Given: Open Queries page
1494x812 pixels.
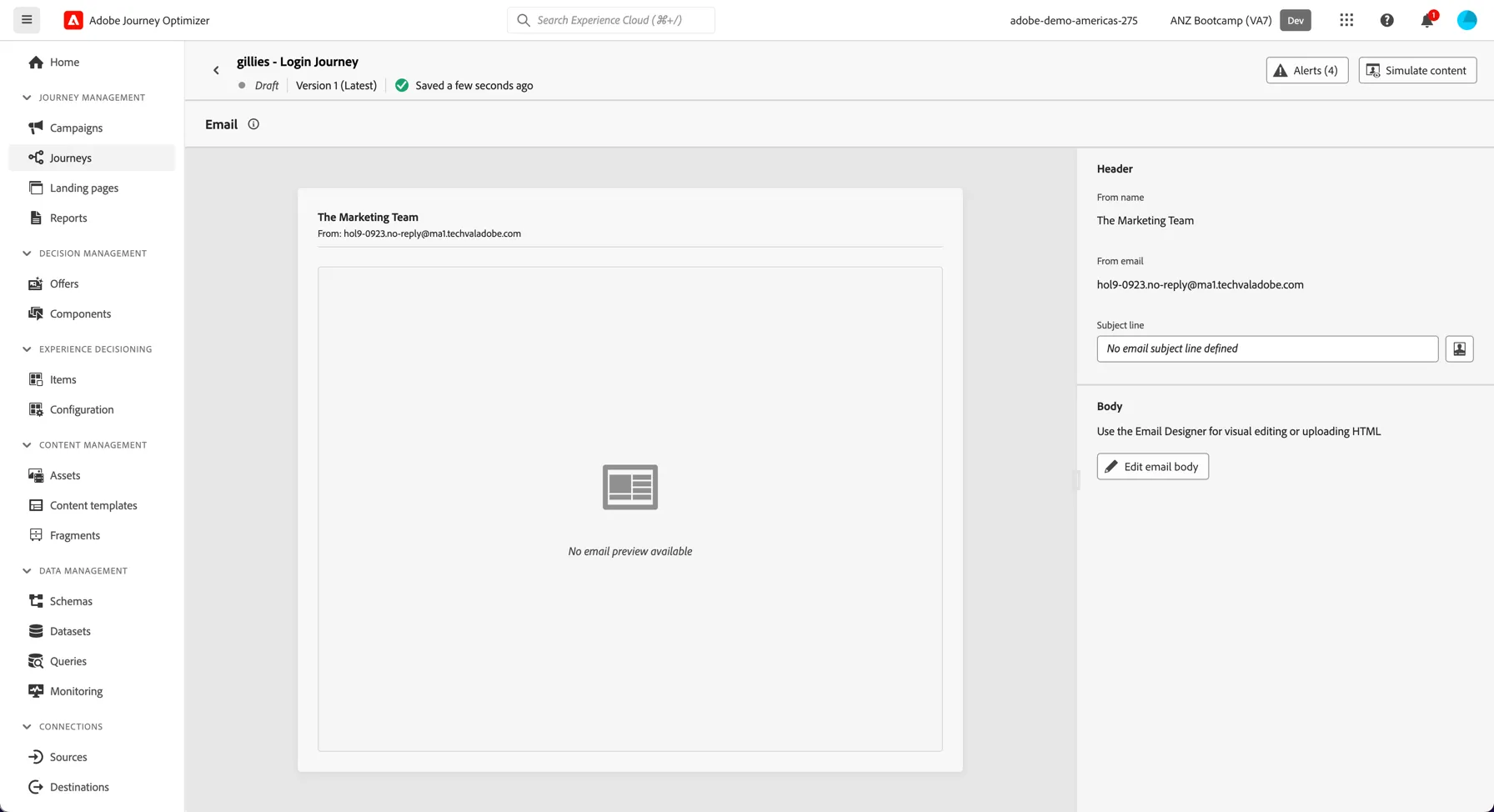Looking at the screenshot, I should (x=92, y=661).
